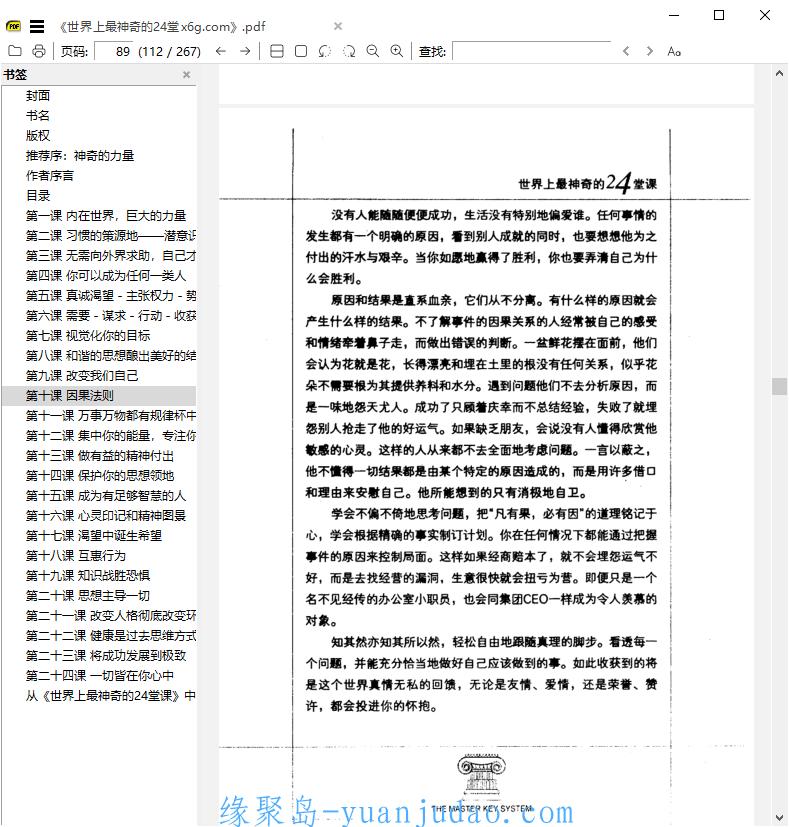Find next match arrow
789x827 pixels.
tap(650, 51)
